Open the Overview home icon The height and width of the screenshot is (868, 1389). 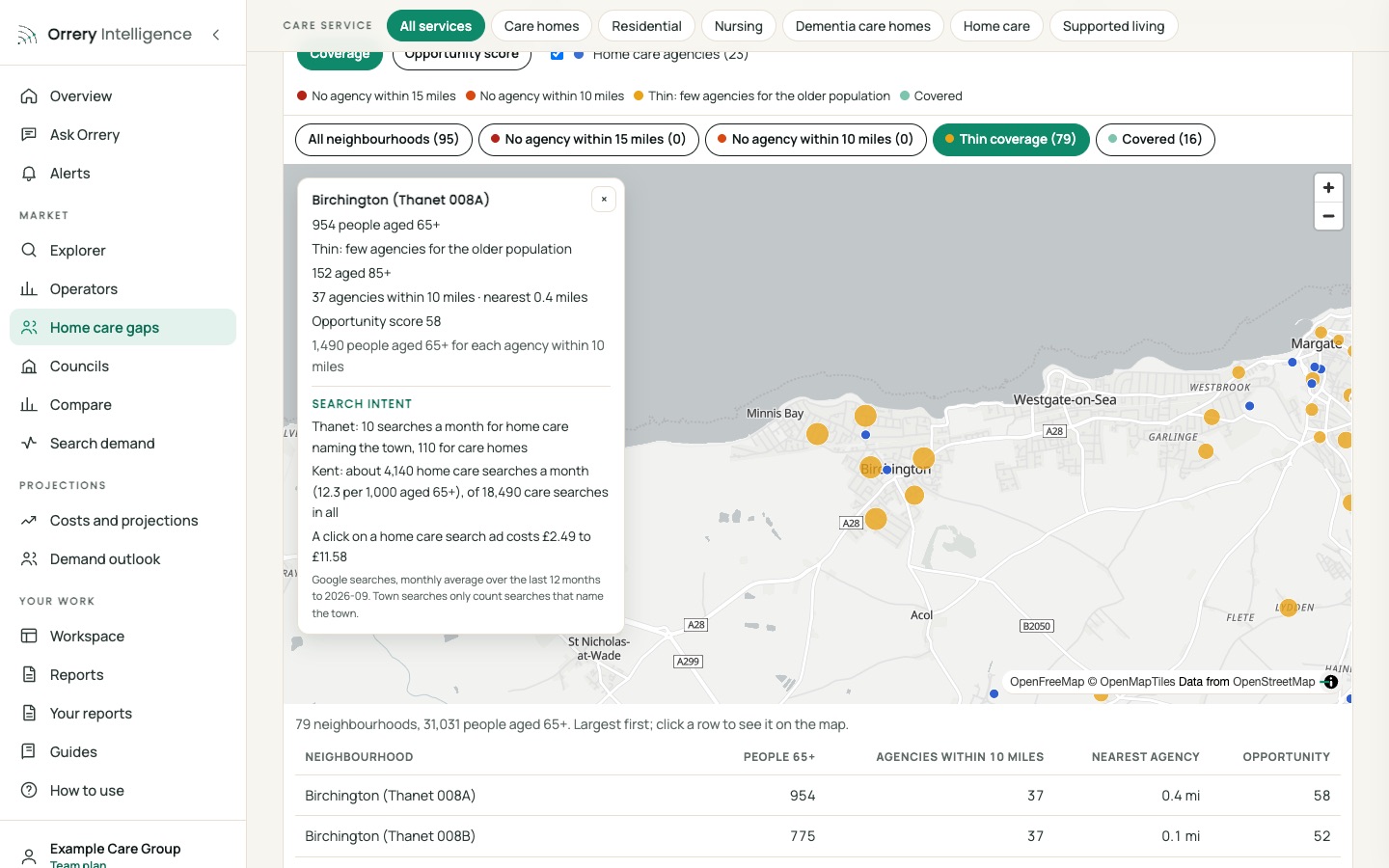(x=29, y=96)
